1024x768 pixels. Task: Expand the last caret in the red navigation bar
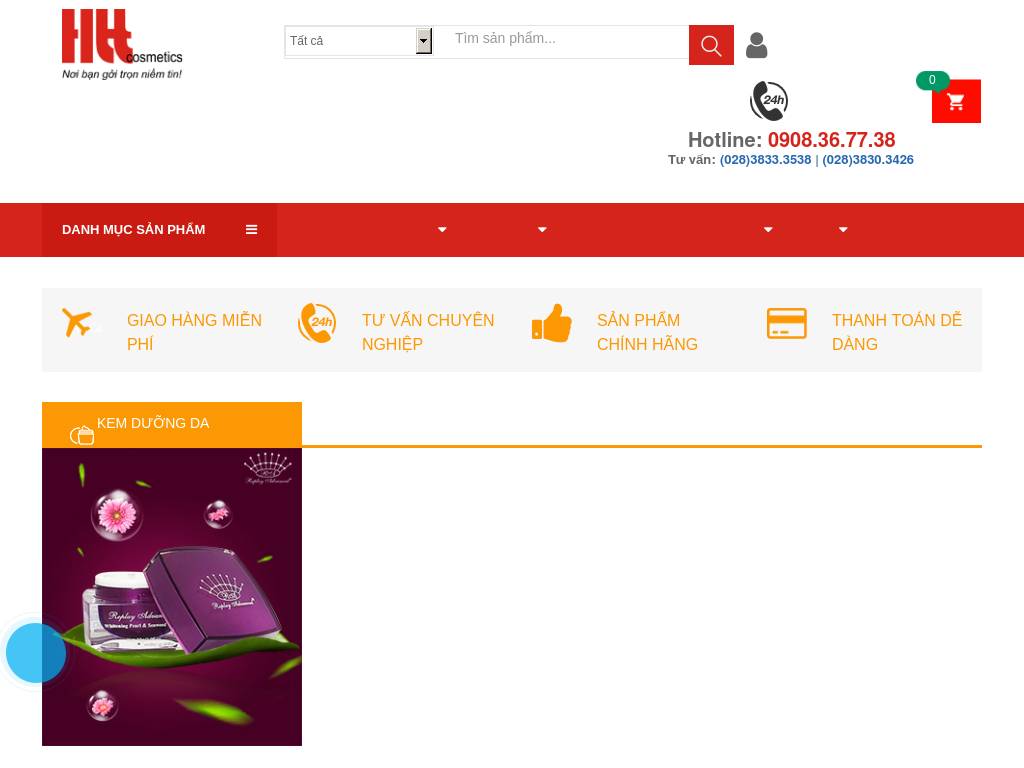(x=843, y=230)
